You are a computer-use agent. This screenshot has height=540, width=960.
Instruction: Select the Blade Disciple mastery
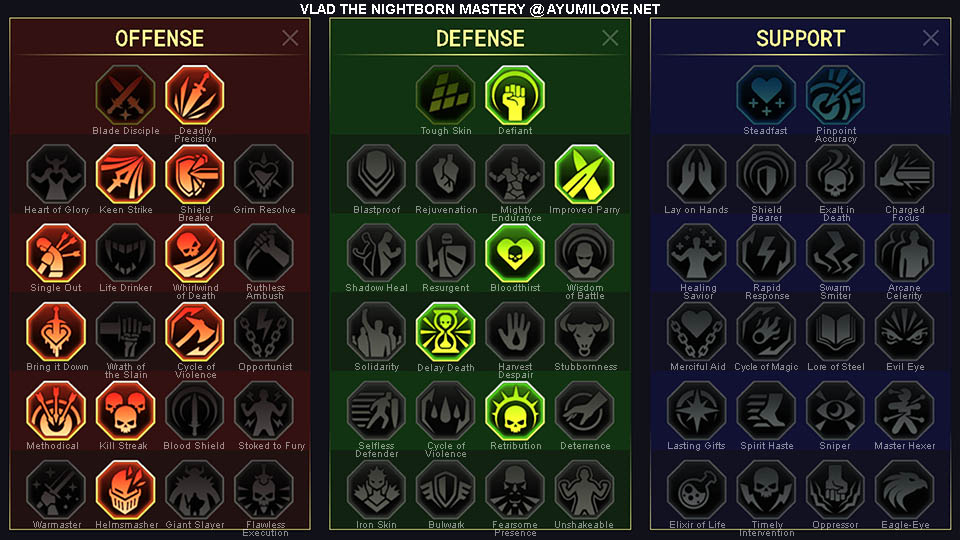[x=126, y=95]
